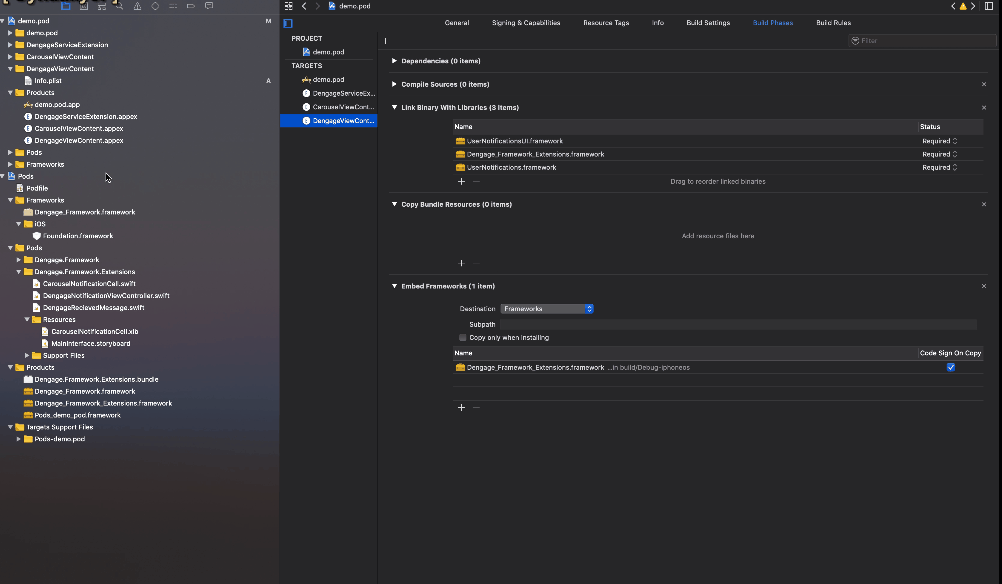Change UserNotifications.framework Required status

tap(939, 168)
